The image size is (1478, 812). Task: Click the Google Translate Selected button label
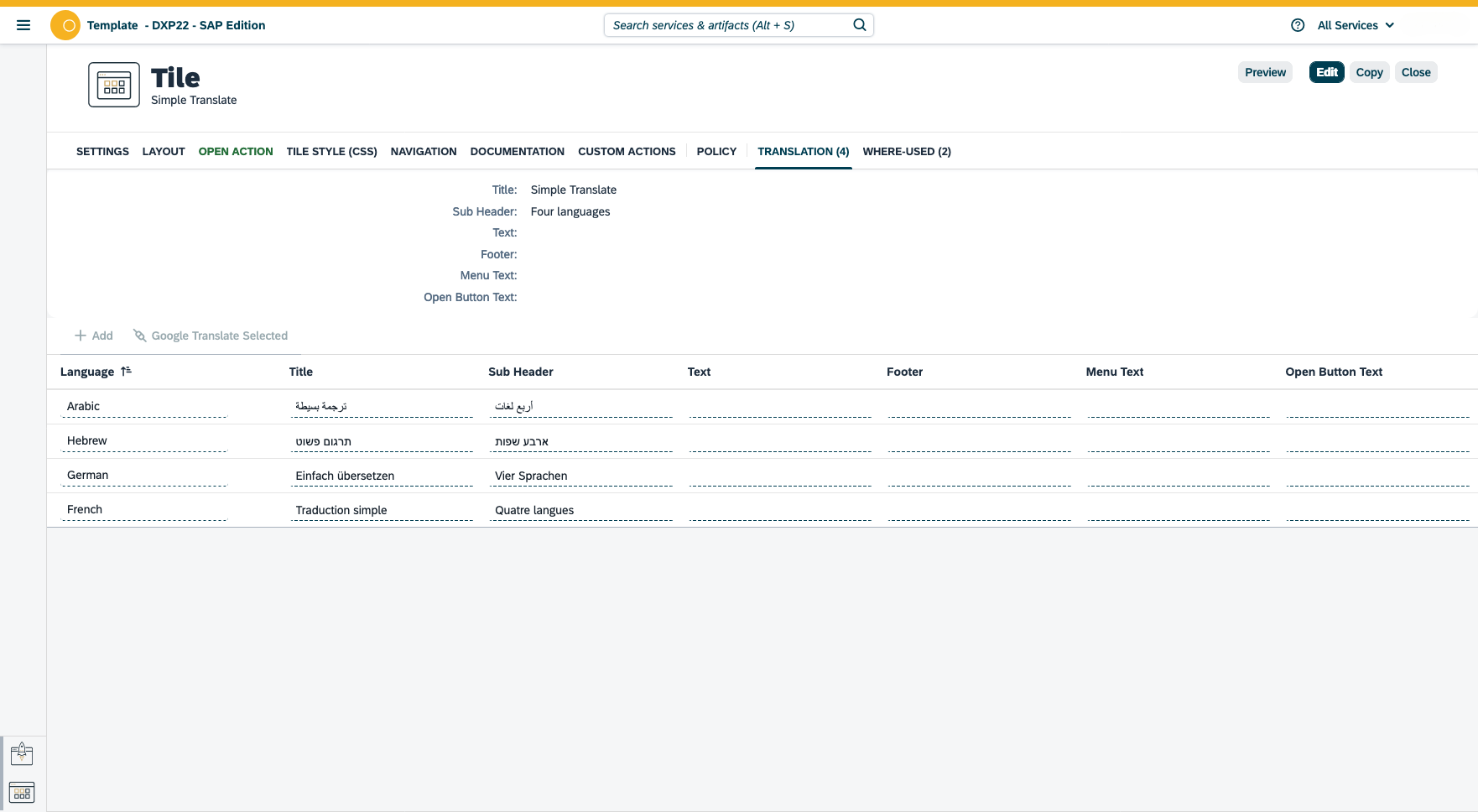[220, 336]
